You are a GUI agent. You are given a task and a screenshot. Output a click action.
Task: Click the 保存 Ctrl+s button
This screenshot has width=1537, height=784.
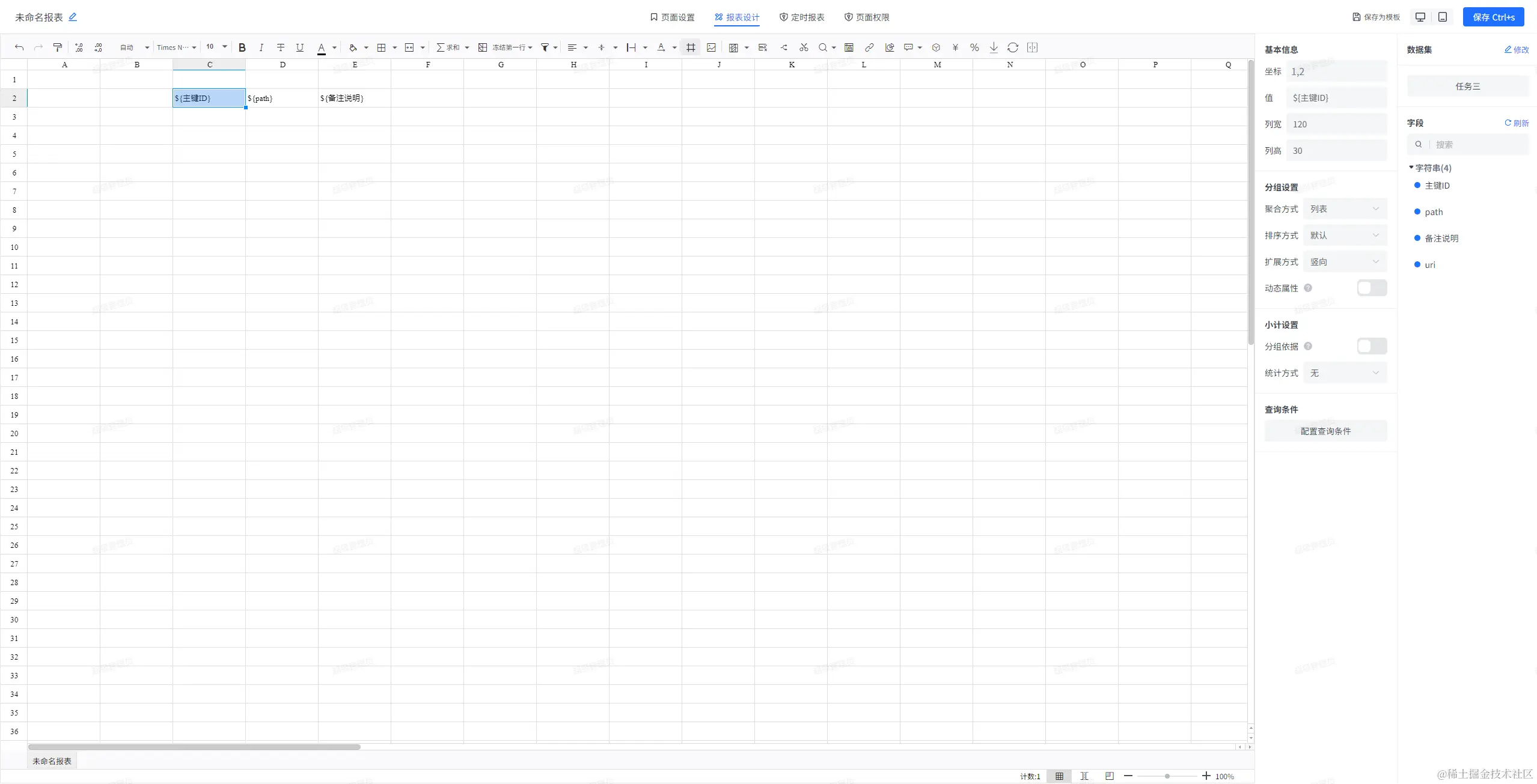coord(1493,17)
